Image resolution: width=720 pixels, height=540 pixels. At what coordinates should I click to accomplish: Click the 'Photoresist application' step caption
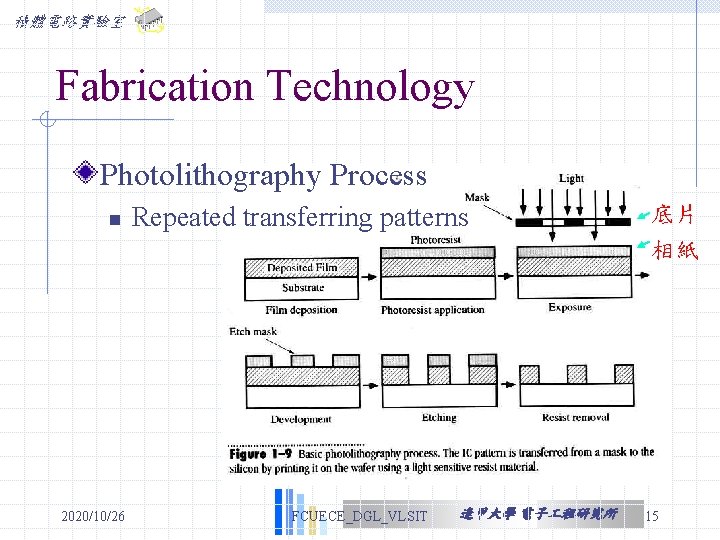(x=433, y=310)
